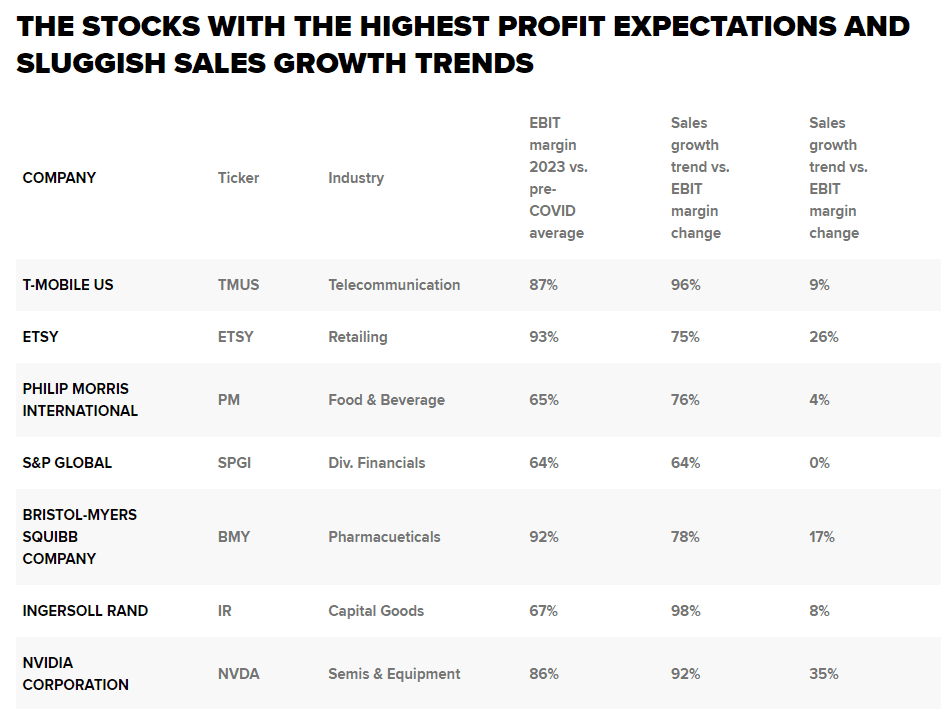Viewport: 947px width, 709px height.
Task: Click the ETSY company name
Action: 40,337
